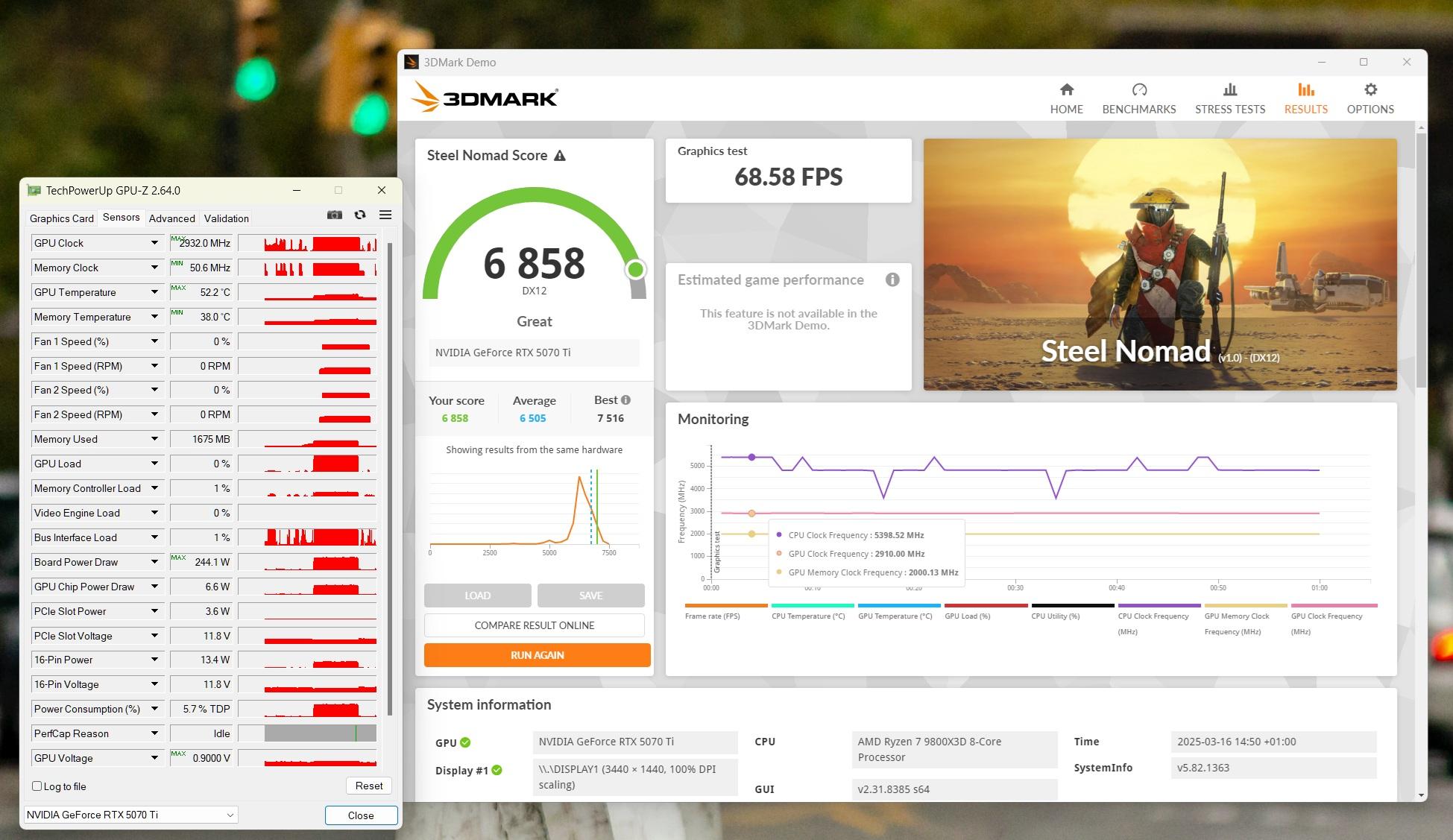Open OPTIONS via the gear icon

coord(1370,90)
